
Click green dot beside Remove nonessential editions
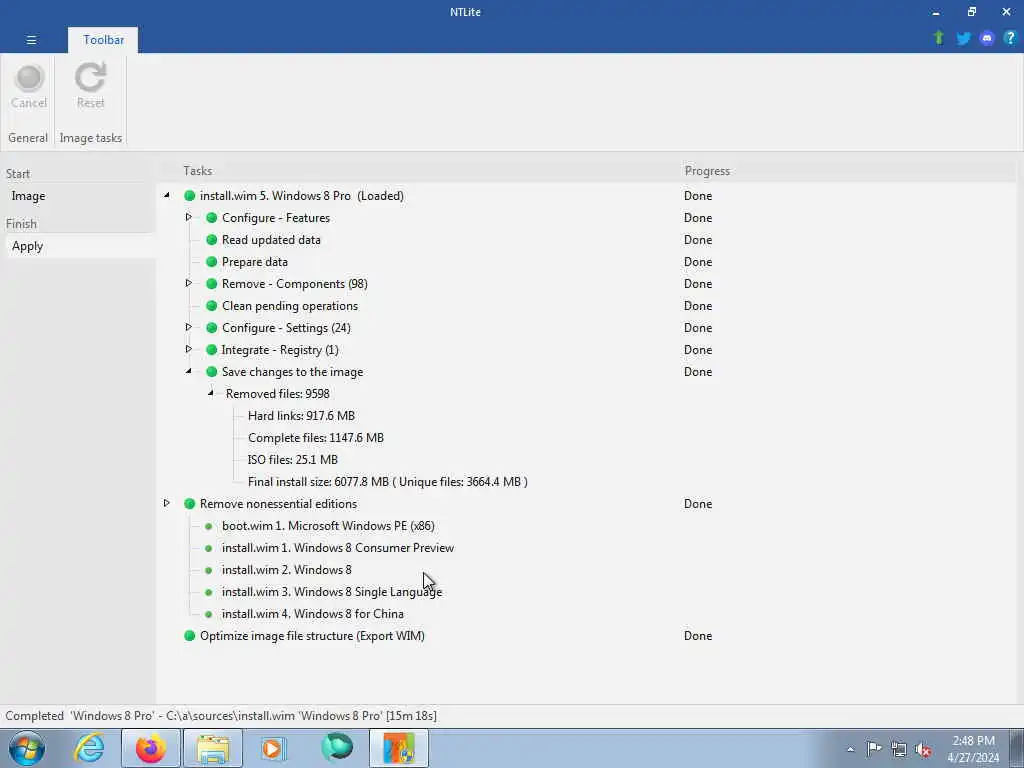[189, 504]
